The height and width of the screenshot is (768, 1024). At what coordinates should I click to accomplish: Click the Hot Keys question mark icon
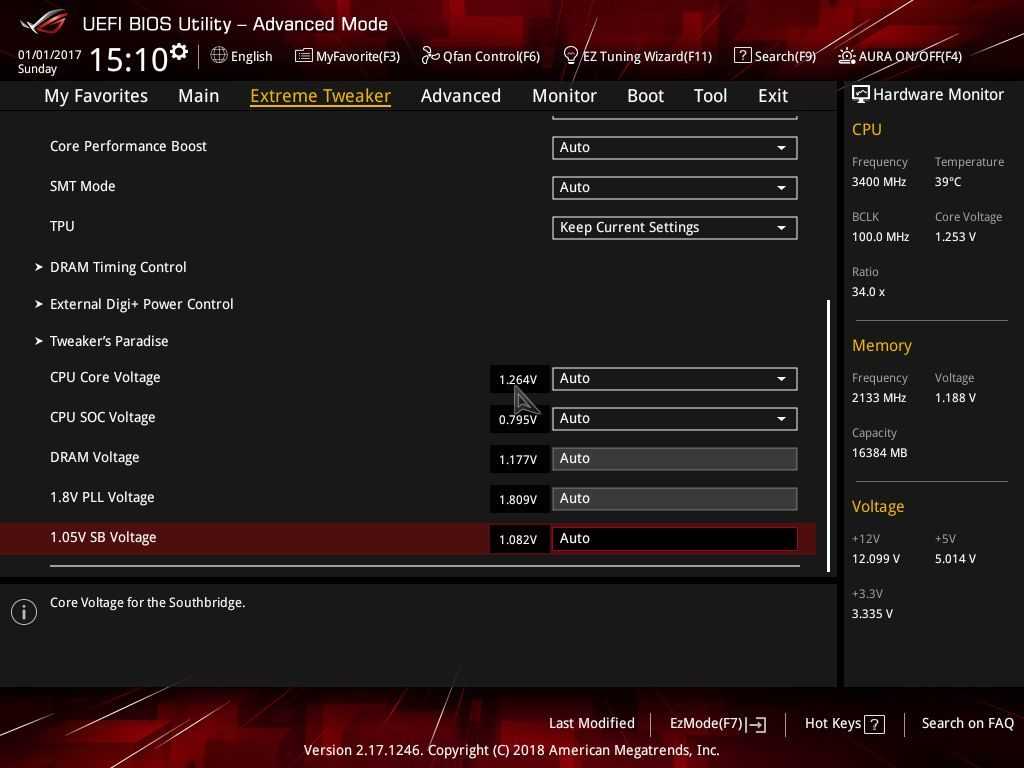pyautogui.click(x=874, y=724)
